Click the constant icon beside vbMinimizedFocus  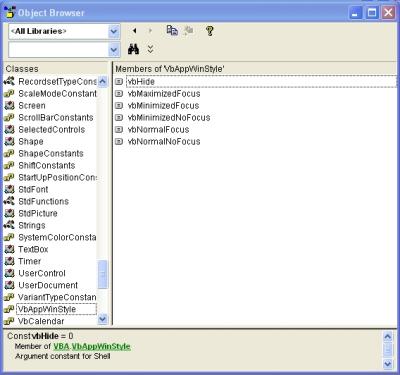click(x=119, y=106)
